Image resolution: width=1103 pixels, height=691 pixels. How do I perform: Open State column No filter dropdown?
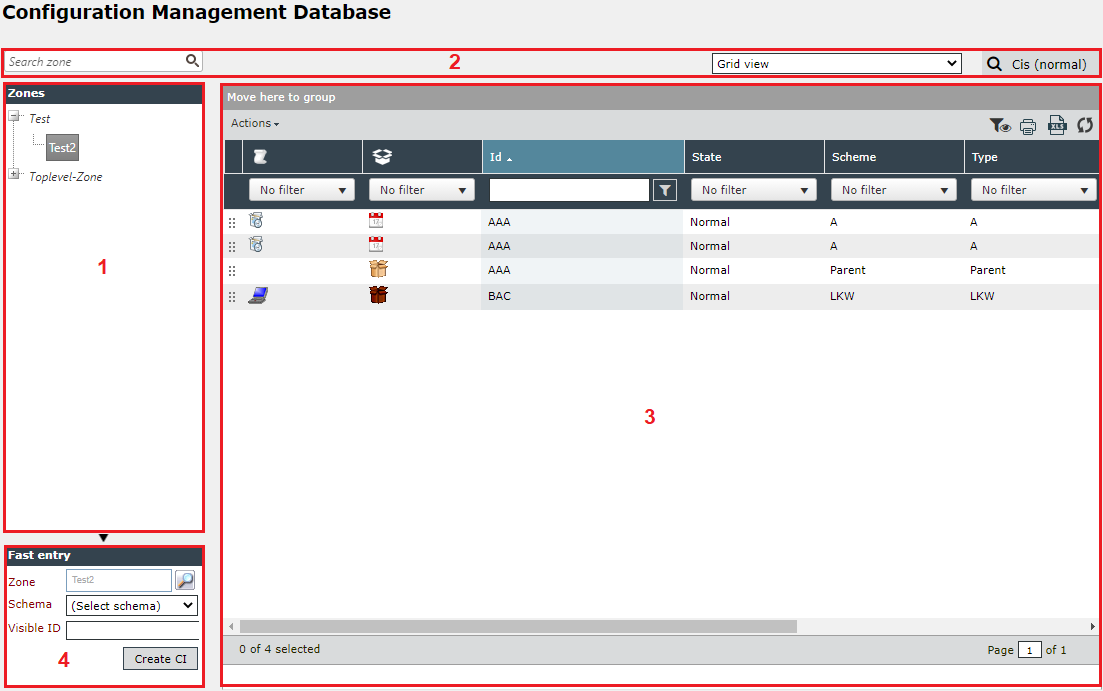(x=753, y=190)
